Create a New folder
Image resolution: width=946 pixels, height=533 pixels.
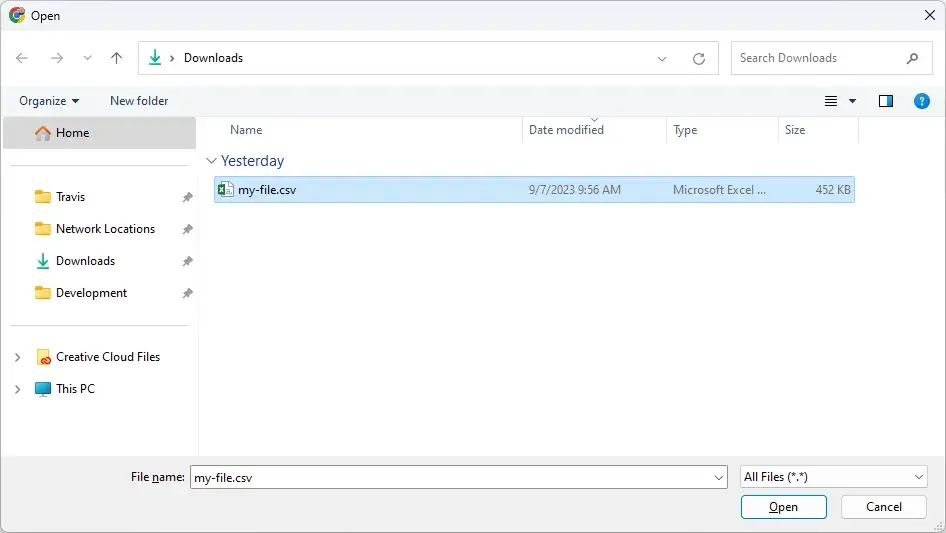[x=139, y=101]
